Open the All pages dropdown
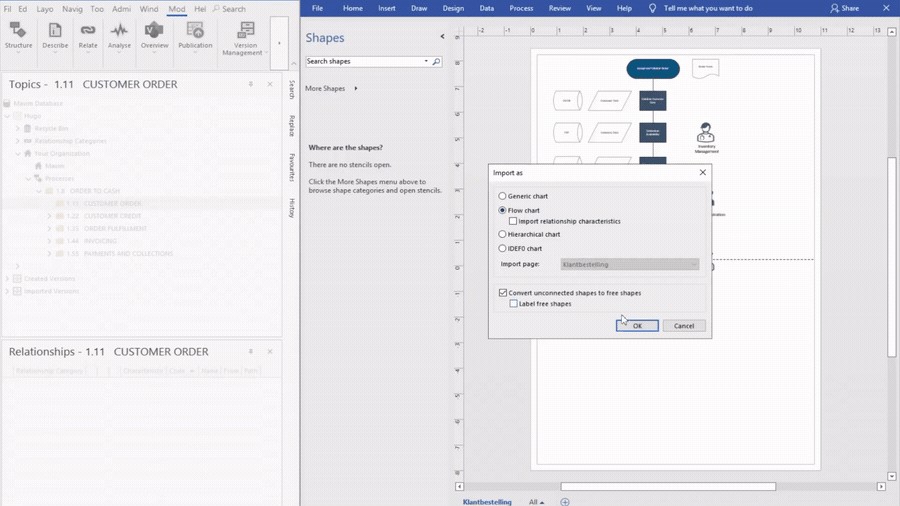The width and height of the screenshot is (900, 506). [x=536, y=502]
